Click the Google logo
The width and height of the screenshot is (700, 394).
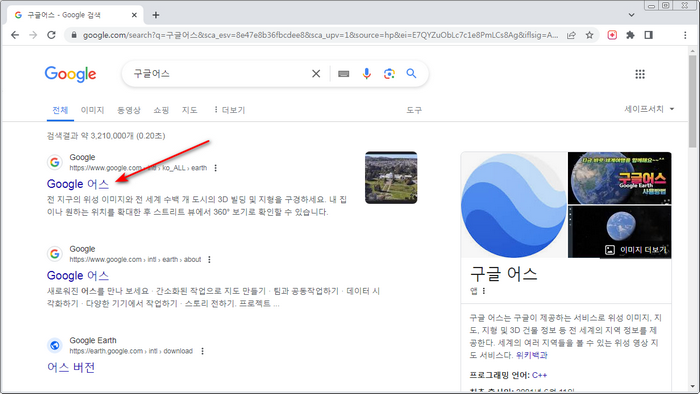point(71,74)
